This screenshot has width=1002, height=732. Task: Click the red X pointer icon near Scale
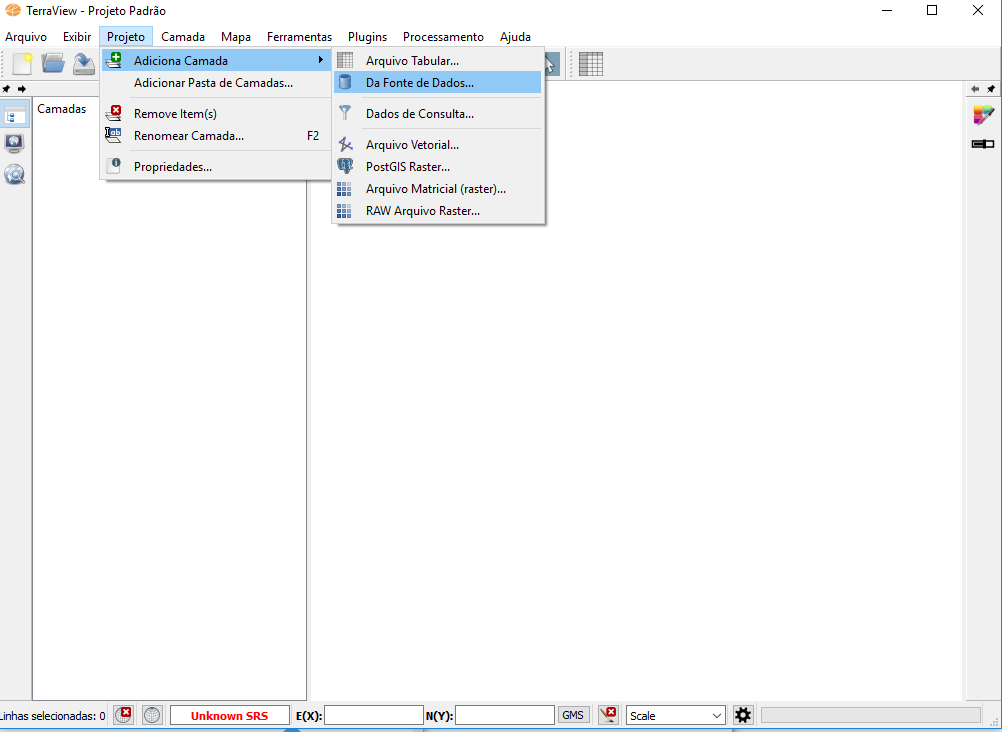[x=608, y=714]
